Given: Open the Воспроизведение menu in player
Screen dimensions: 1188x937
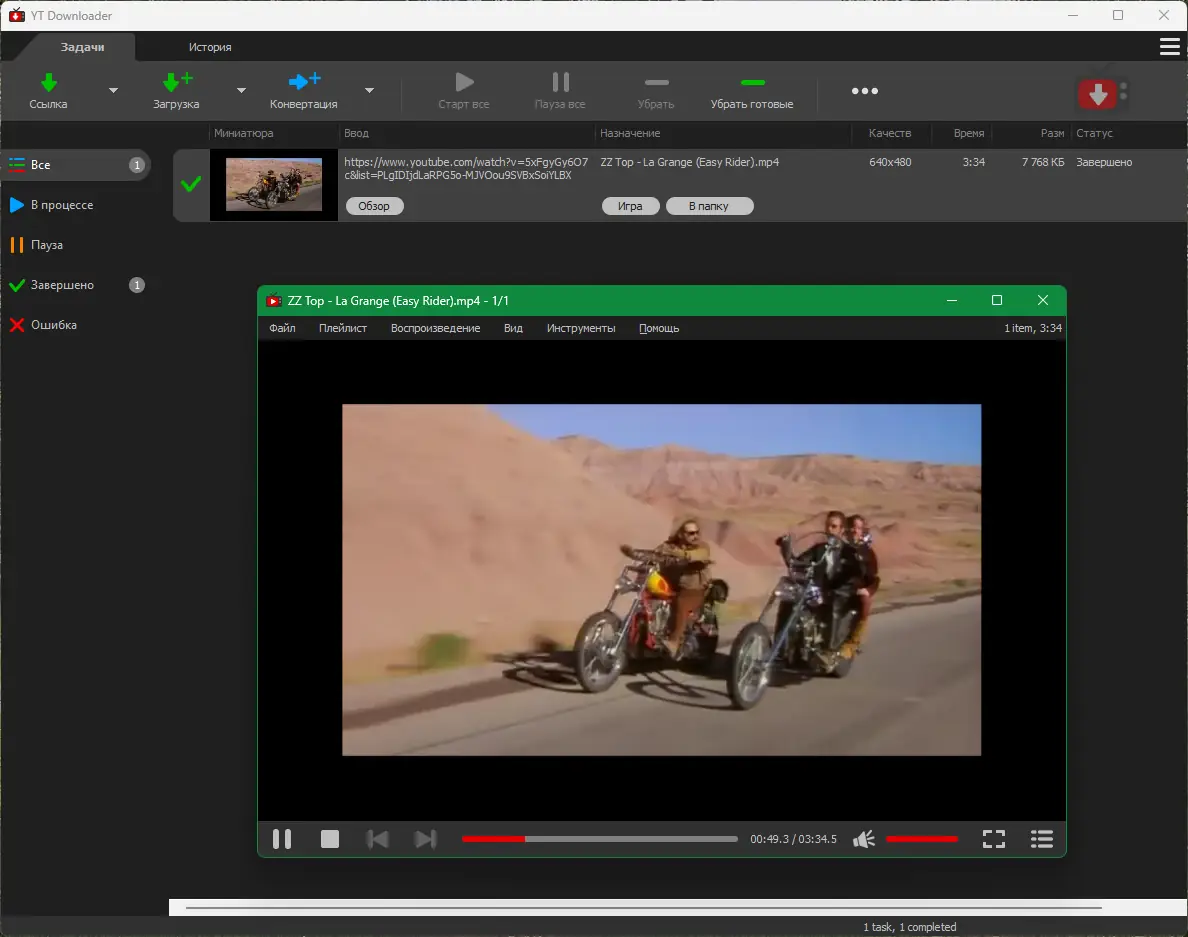Looking at the screenshot, I should tap(435, 328).
